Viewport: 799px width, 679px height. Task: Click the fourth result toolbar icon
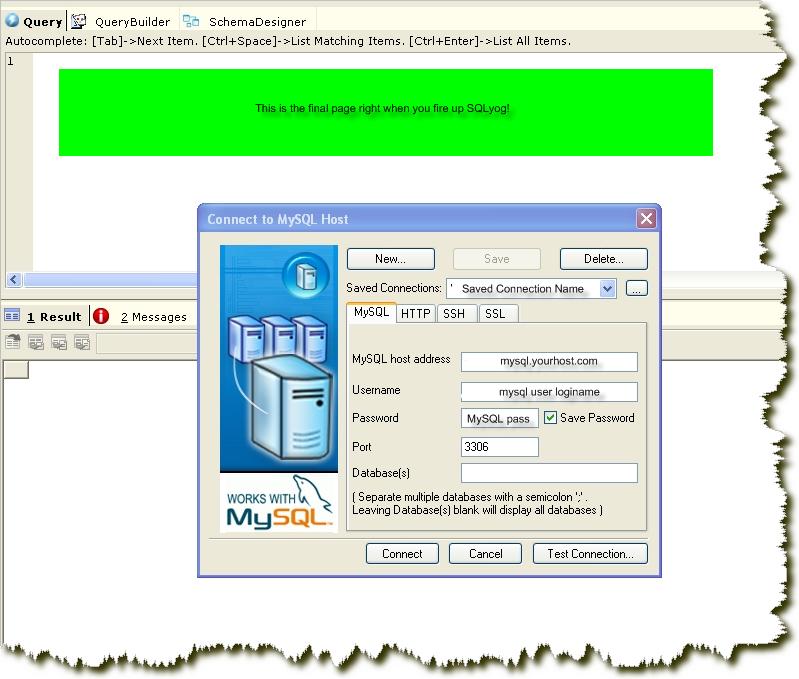82,342
